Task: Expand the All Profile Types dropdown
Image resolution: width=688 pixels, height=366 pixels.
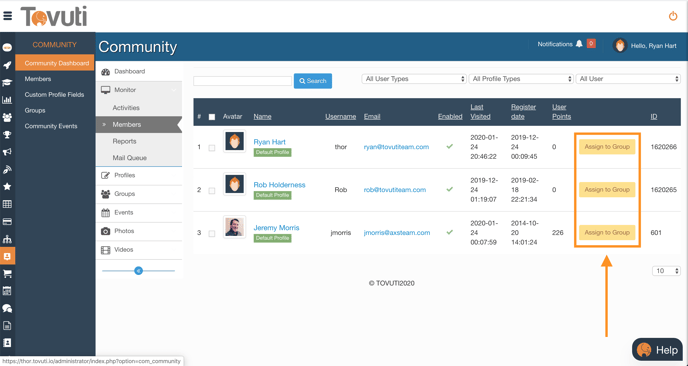Action: pos(521,79)
